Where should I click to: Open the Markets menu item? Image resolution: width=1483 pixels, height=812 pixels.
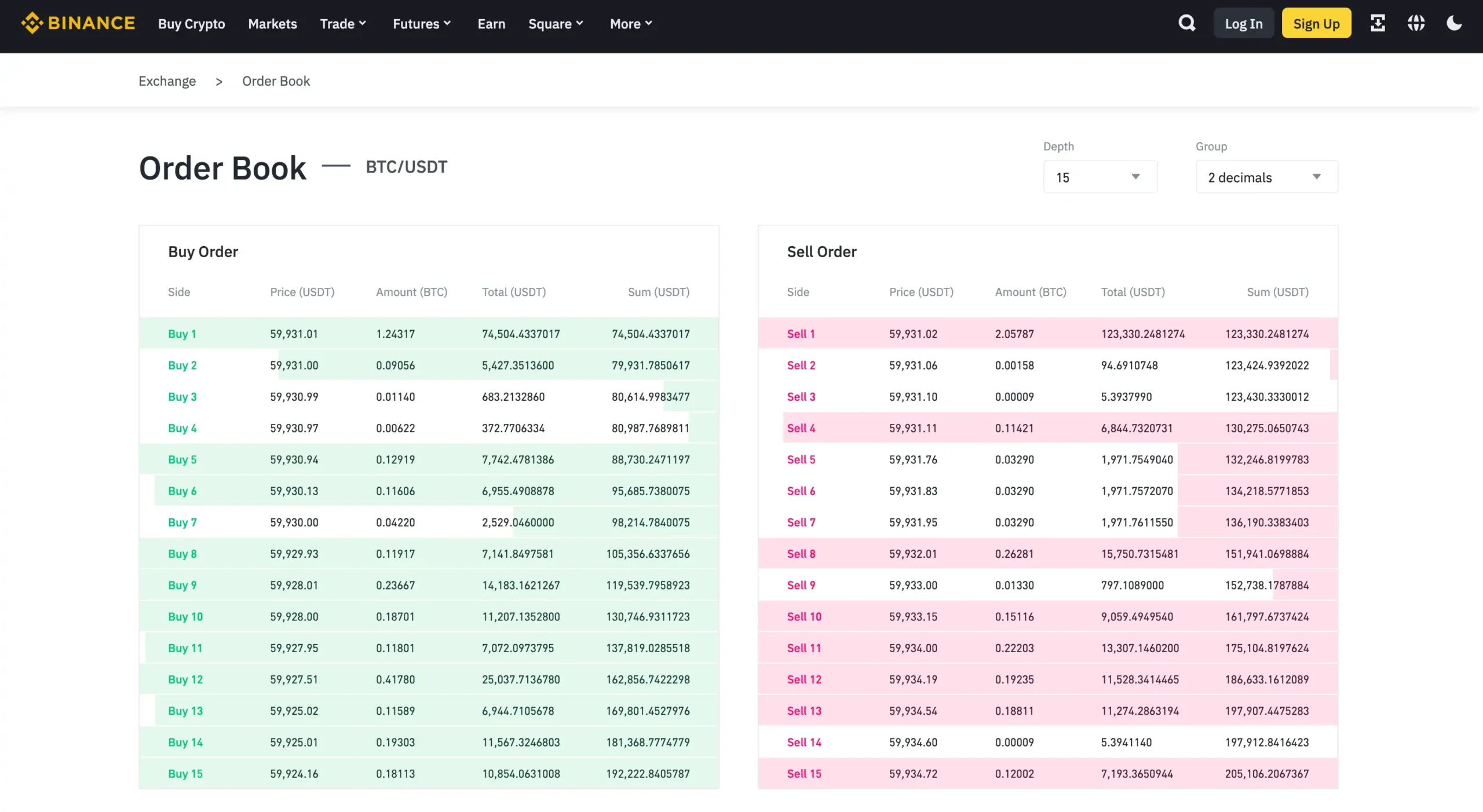(272, 24)
